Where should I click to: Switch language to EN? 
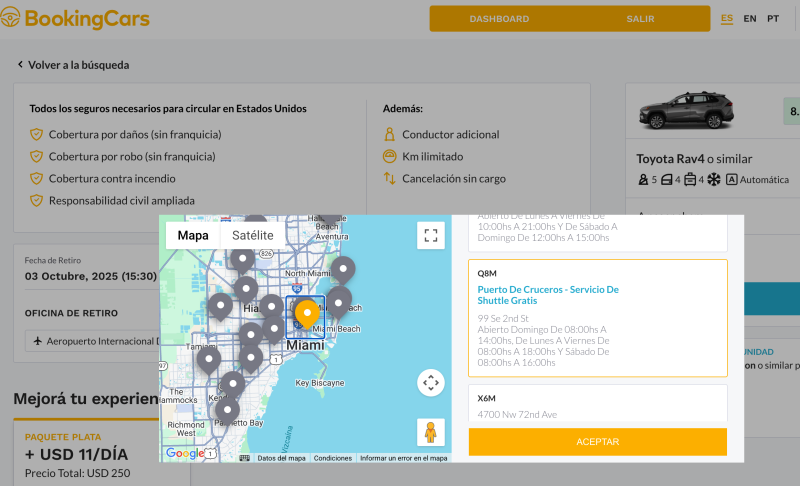tap(750, 19)
